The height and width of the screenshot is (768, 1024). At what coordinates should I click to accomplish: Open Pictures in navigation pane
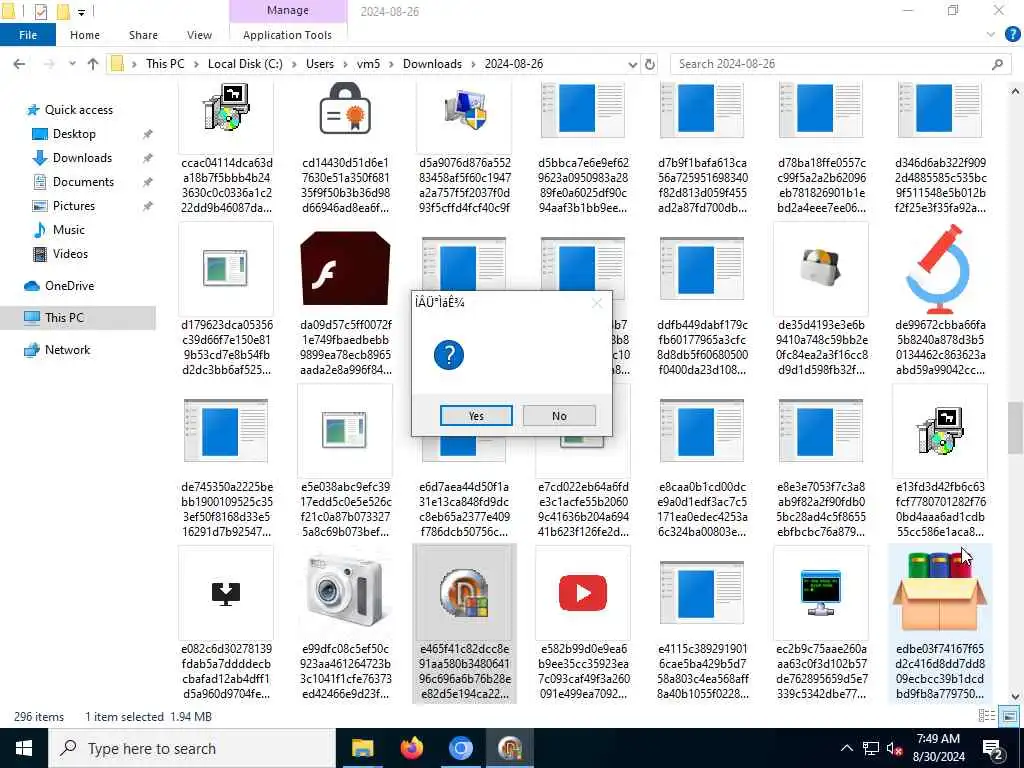click(x=74, y=206)
